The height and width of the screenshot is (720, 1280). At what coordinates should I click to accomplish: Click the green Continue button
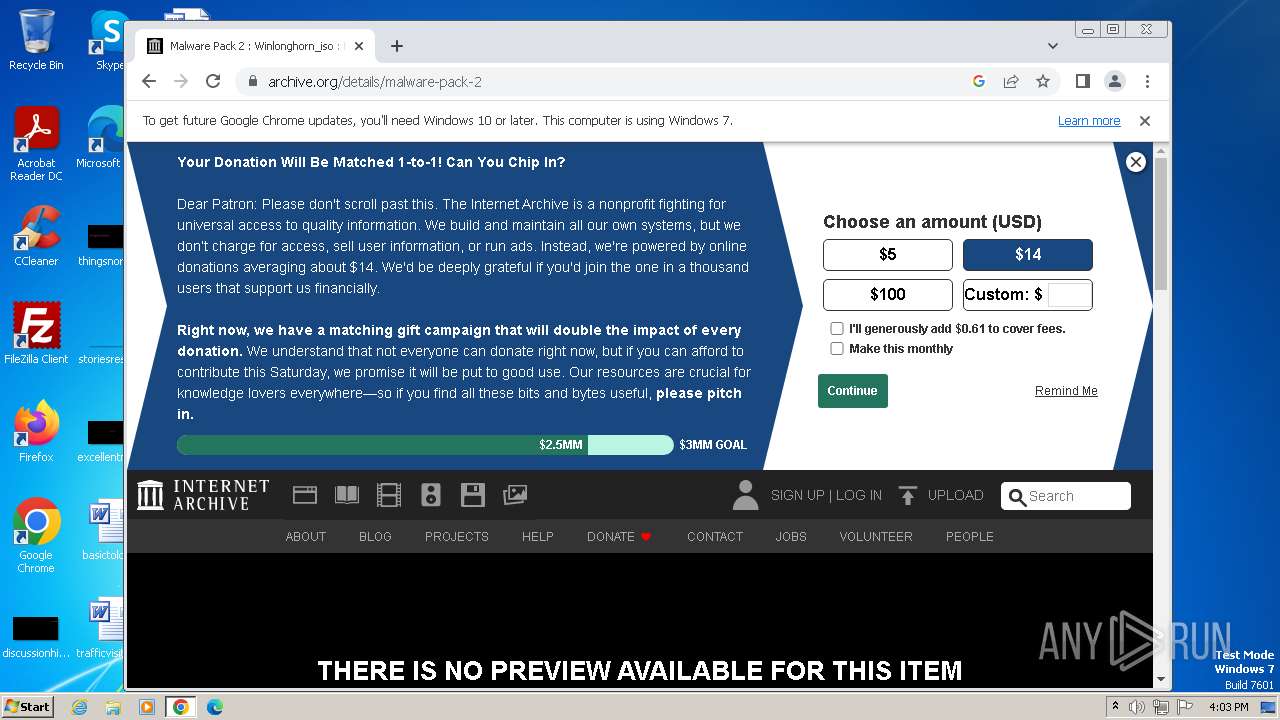[853, 391]
